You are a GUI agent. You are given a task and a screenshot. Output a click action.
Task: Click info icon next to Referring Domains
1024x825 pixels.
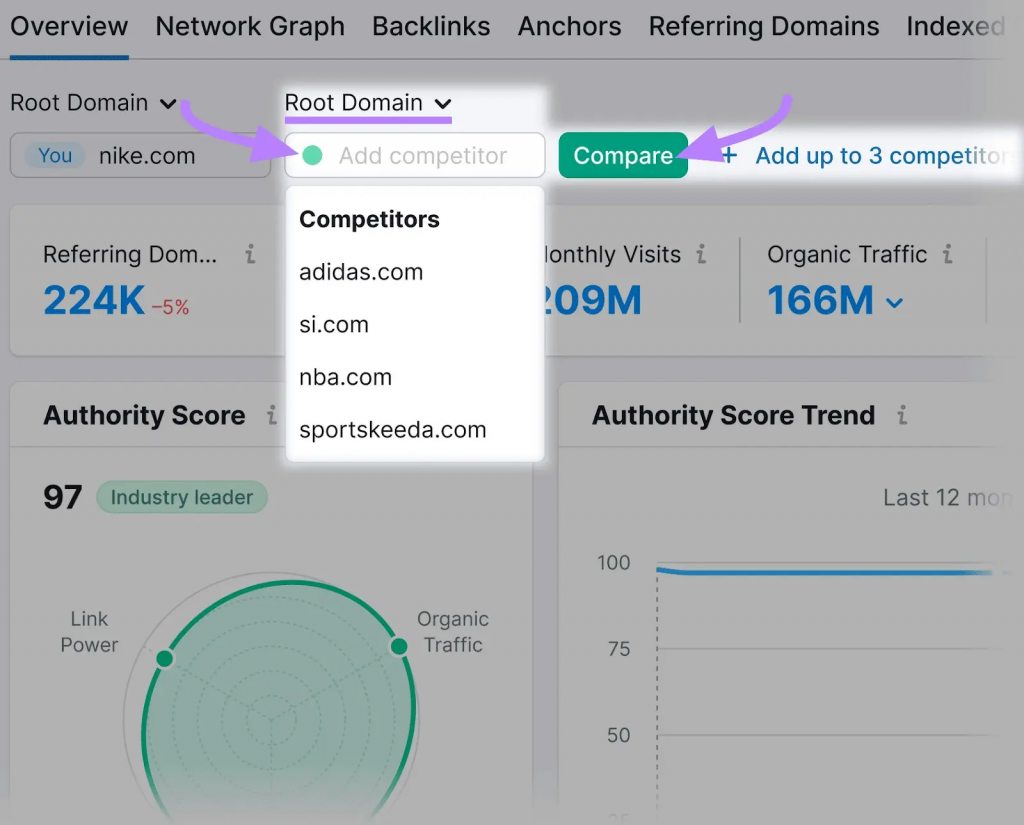point(250,255)
